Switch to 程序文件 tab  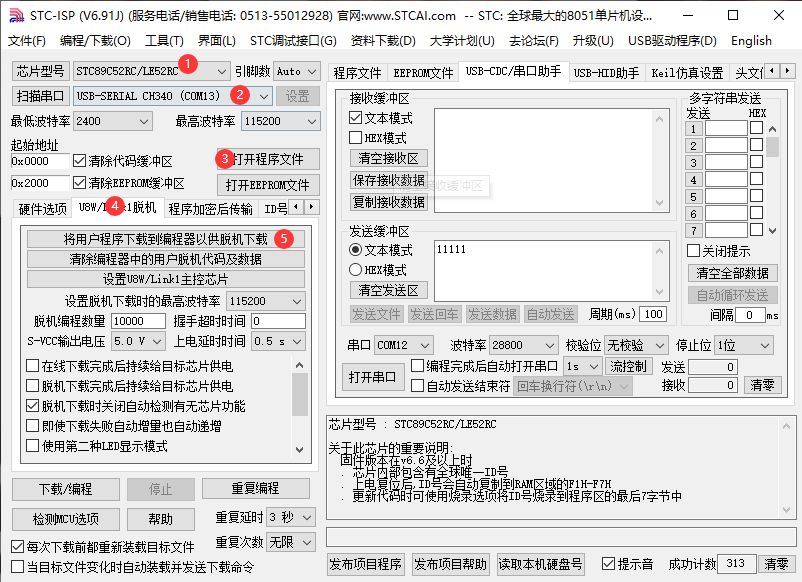coord(358,73)
